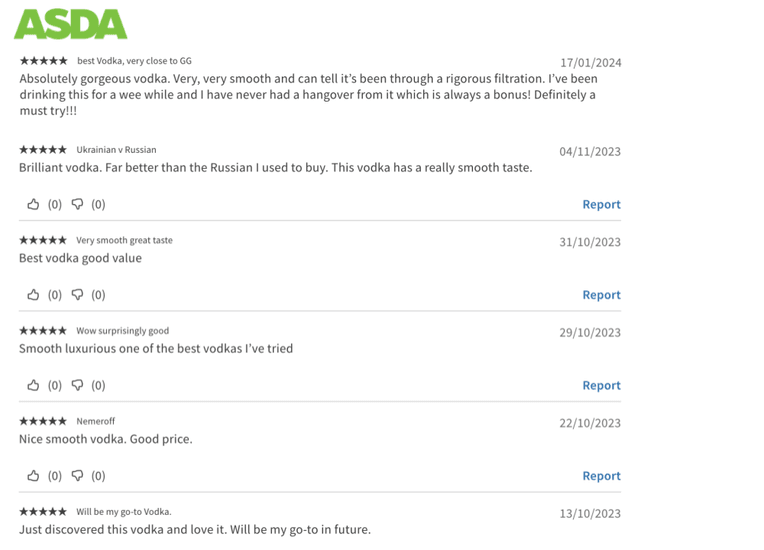Thumbs down the 'Wow surprisingly good' review

point(77,385)
